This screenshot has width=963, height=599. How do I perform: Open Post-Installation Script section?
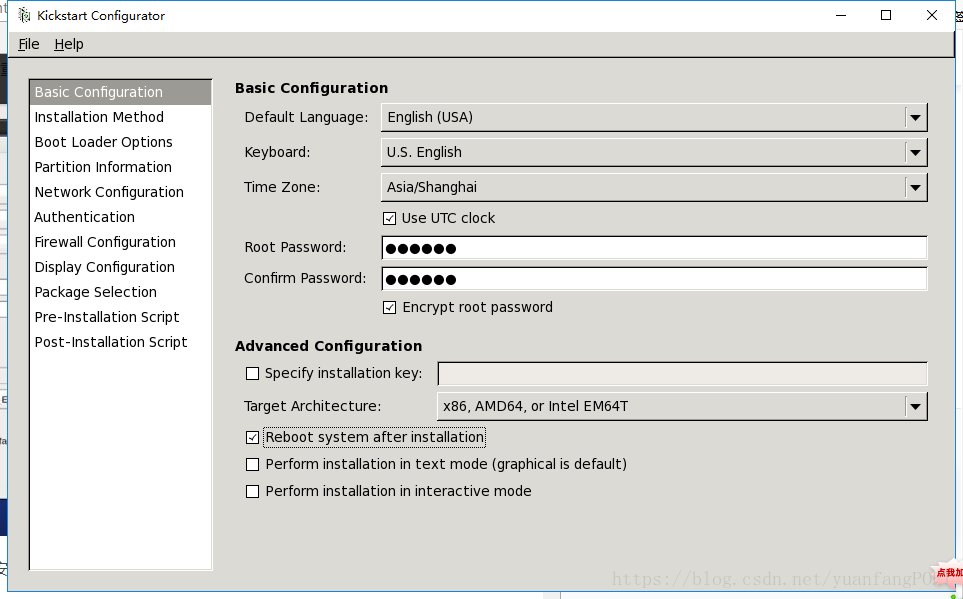120,342
